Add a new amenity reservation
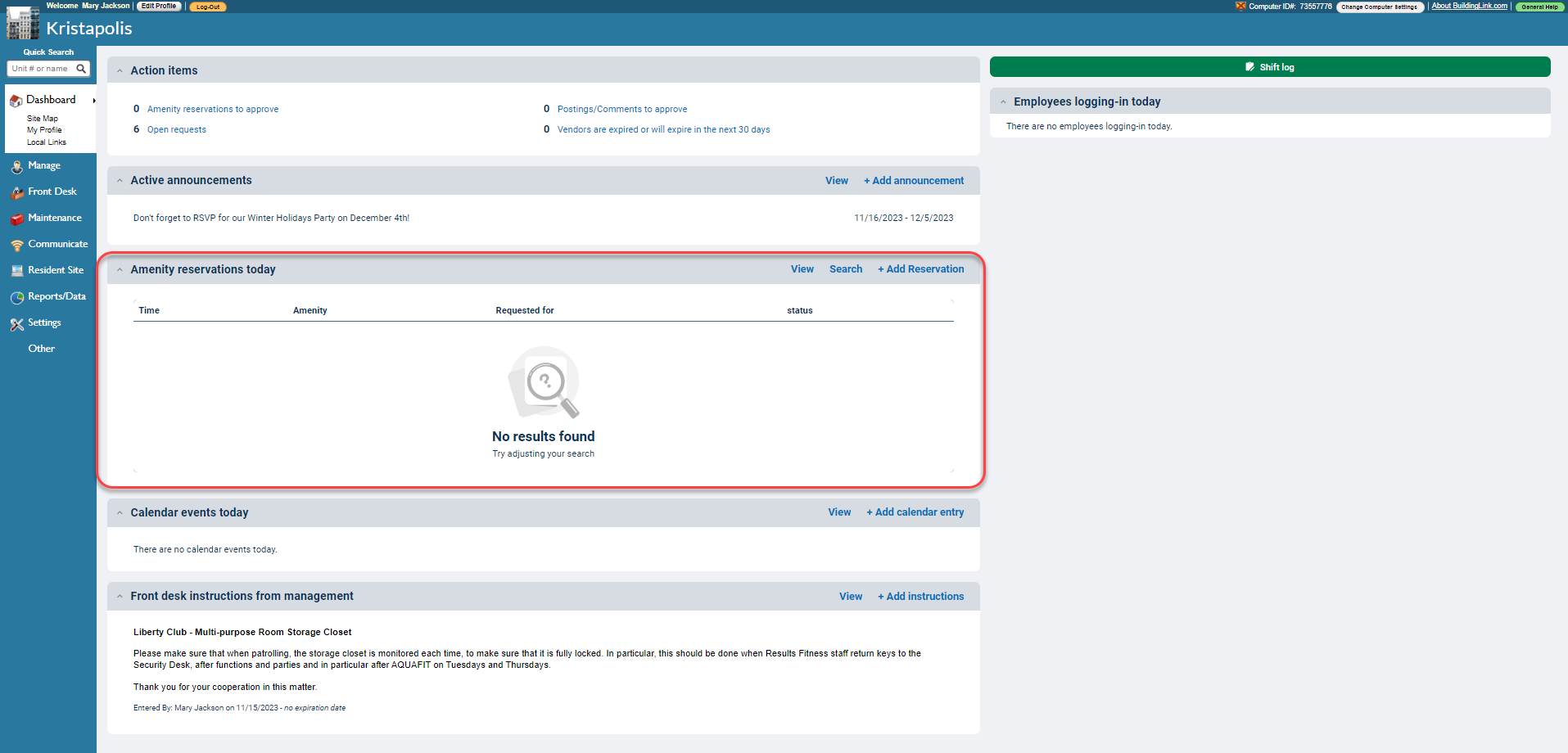The width and height of the screenshot is (1568, 753). (920, 268)
